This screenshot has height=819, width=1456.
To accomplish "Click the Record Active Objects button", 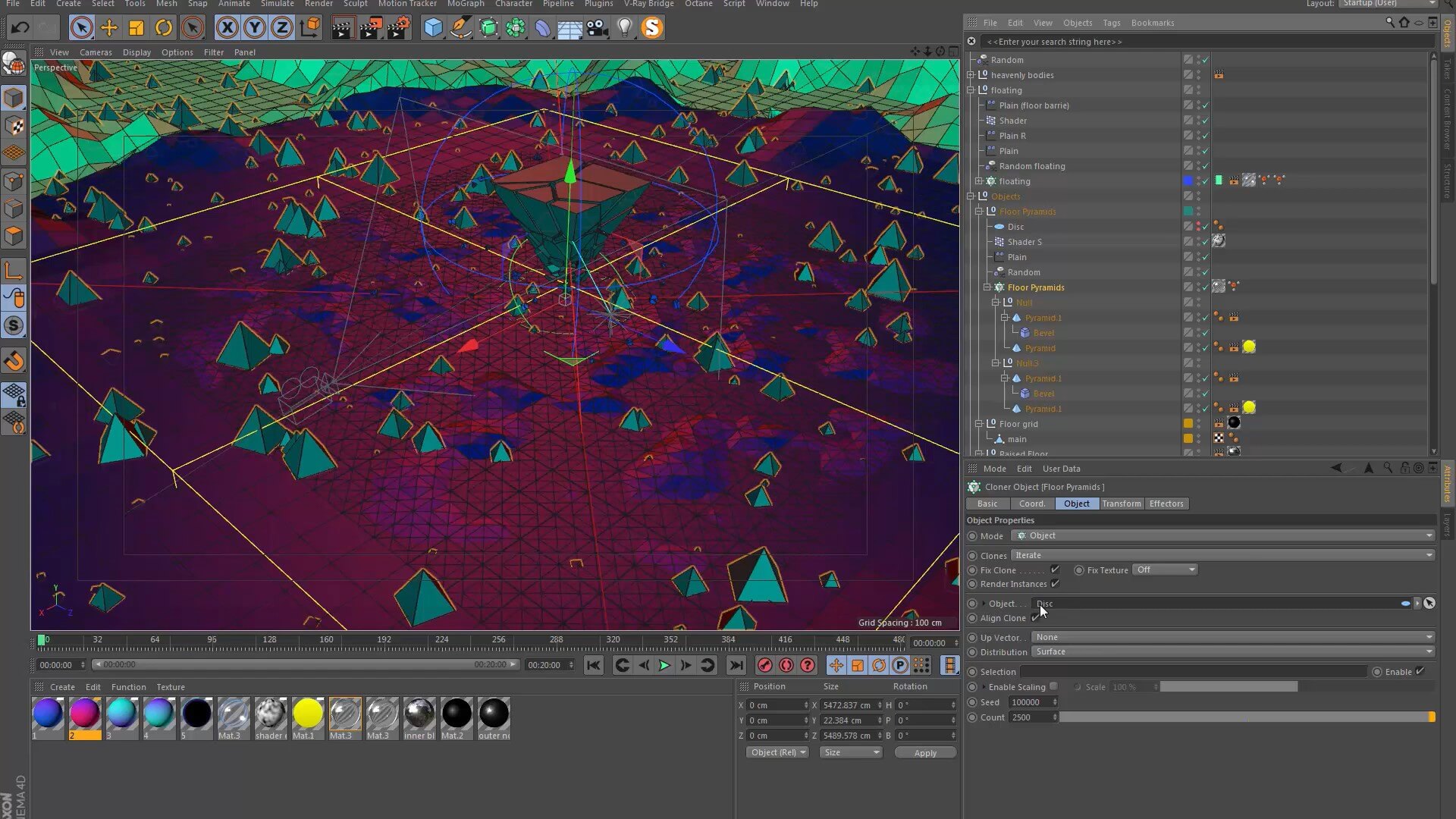I will pyautogui.click(x=764, y=665).
